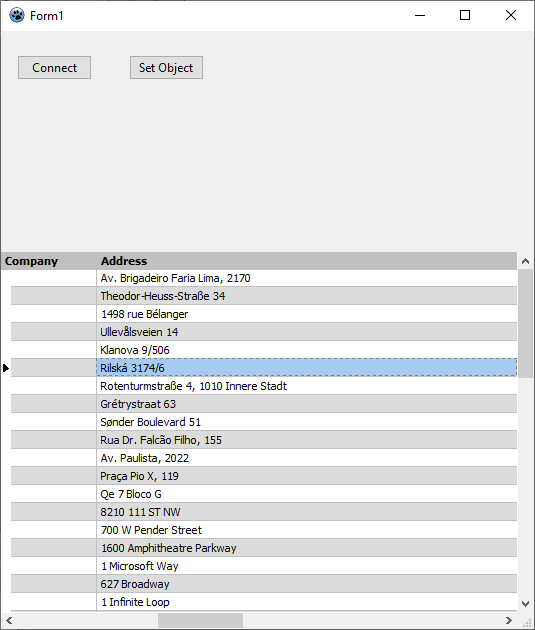This screenshot has width=535, height=630.
Task: Click the Set Object button
Action: [x=166, y=68]
